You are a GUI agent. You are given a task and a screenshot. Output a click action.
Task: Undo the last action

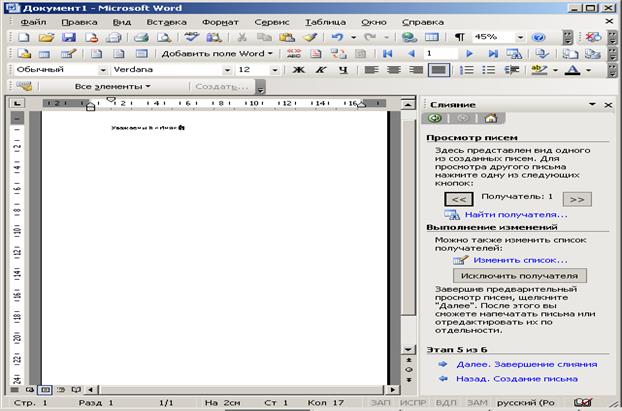[x=337, y=38]
